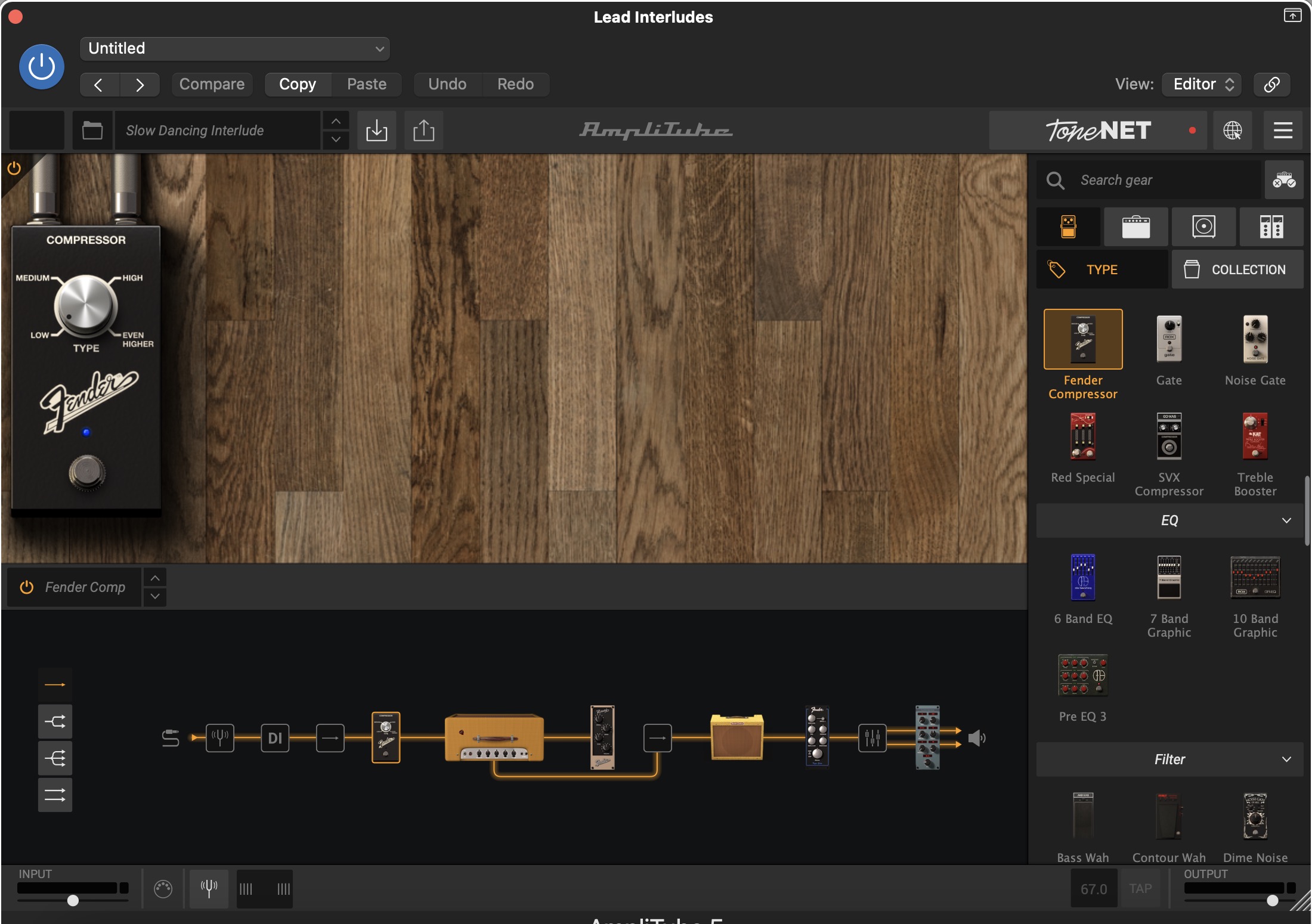This screenshot has width=1312, height=924.
Task: Toggle the Fender Comp power button
Action: (26, 587)
